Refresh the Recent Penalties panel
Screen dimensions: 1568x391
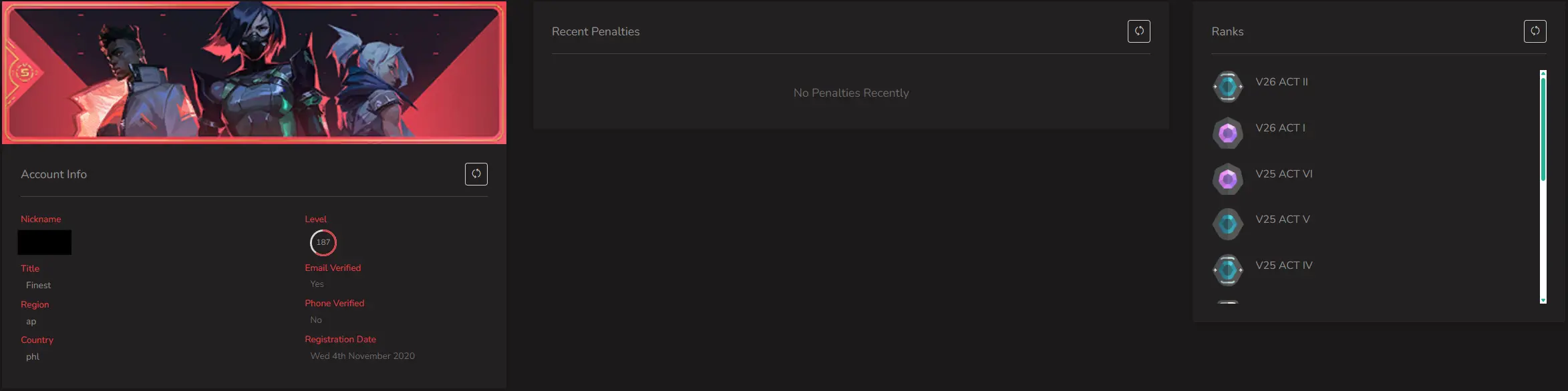(1139, 31)
